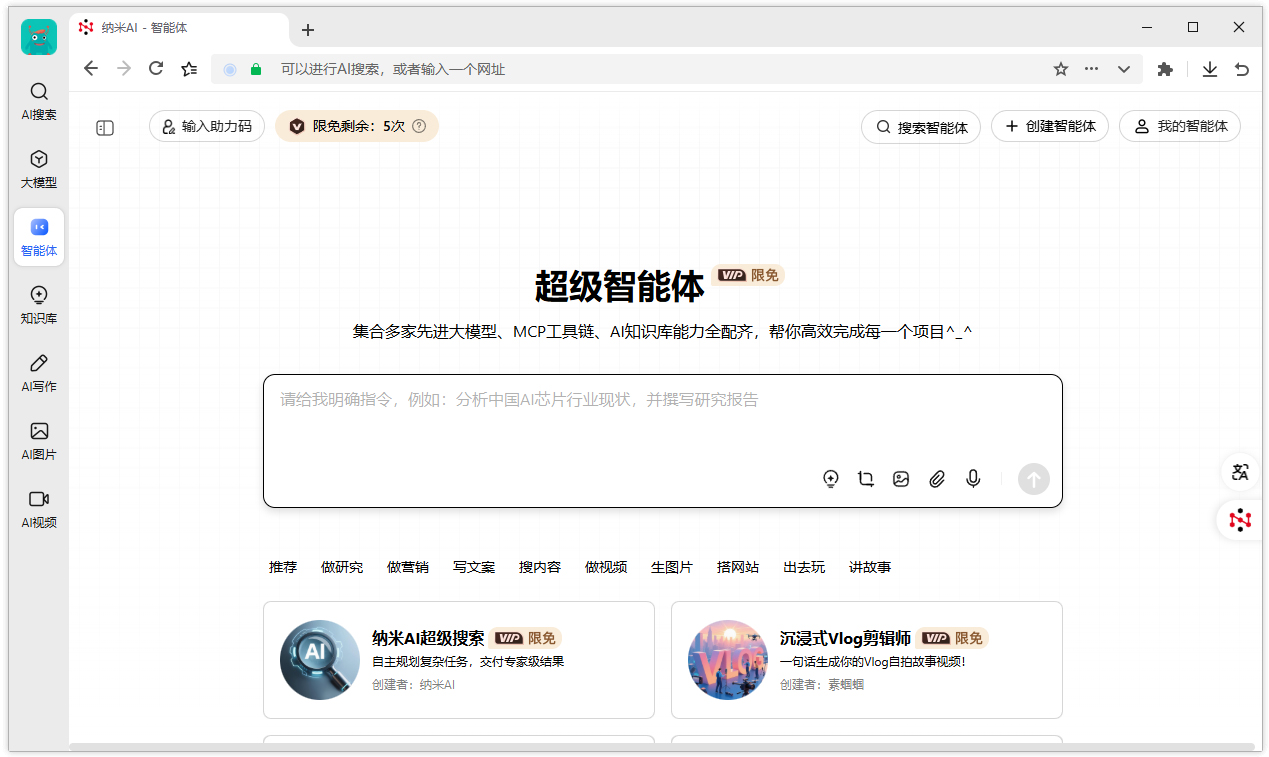Select the 写文案 category tab
The width and height of the screenshot is (1269, 757).
coord(474,567)
